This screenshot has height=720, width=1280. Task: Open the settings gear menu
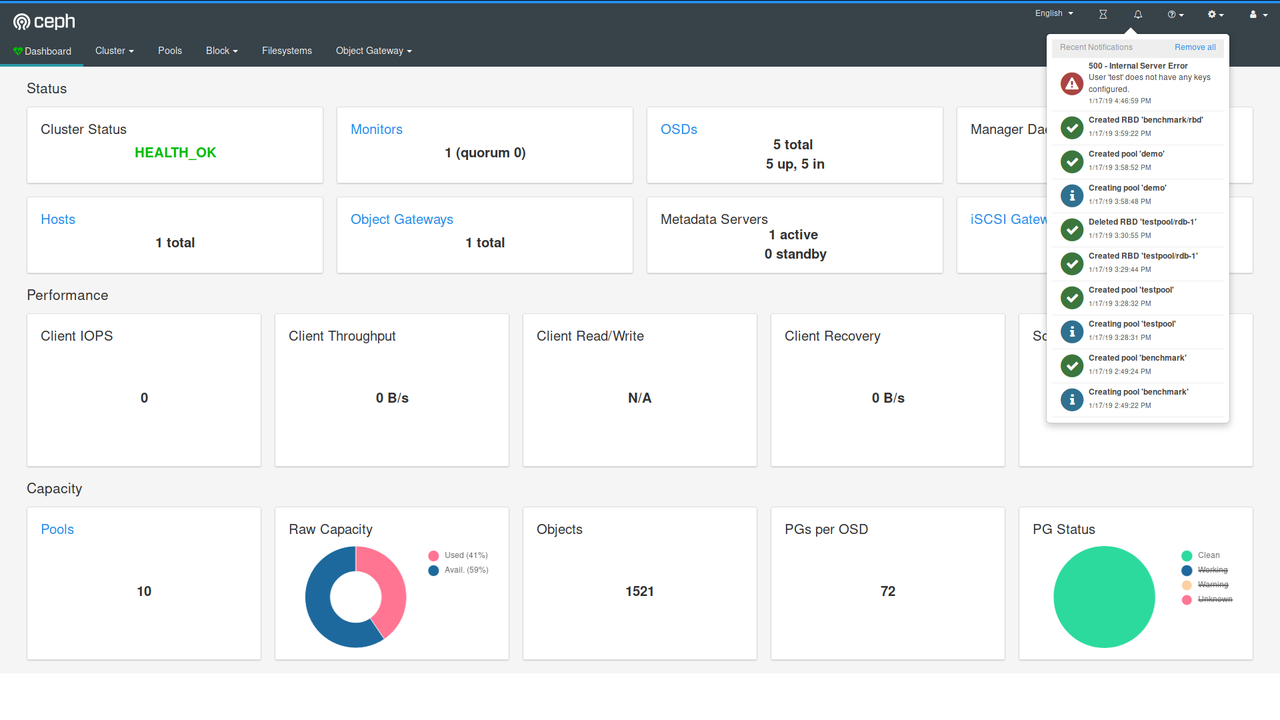1215,14
